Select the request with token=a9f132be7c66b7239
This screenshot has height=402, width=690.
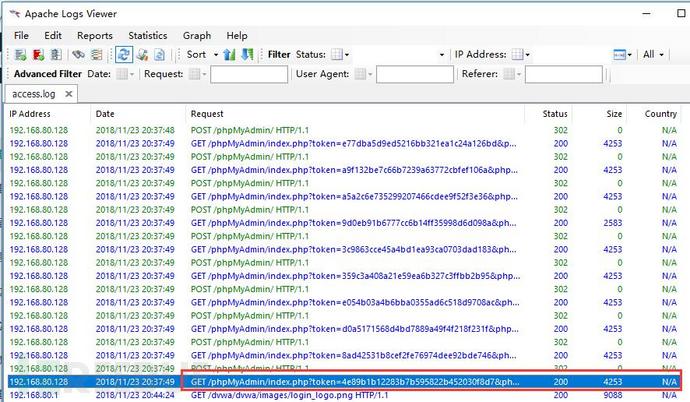354,170
